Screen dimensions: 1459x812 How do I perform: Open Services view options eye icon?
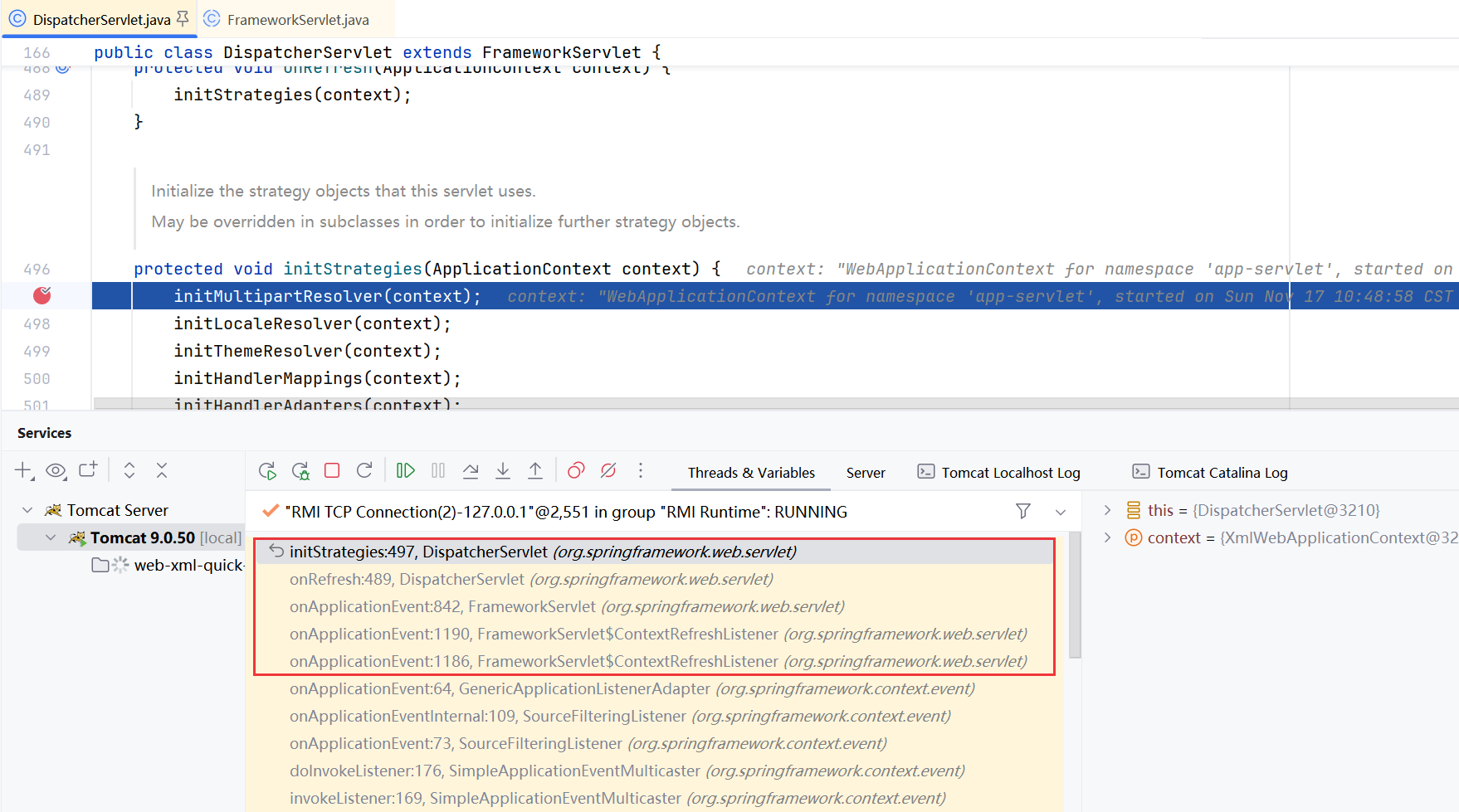point(56,471)
